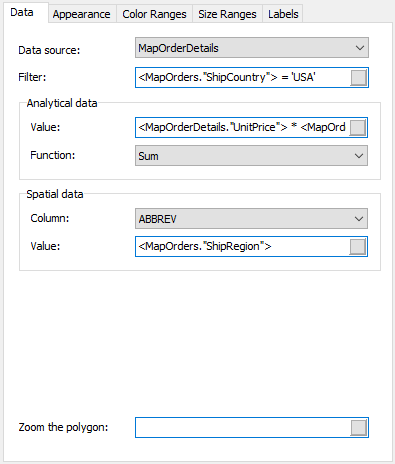The image size is (395, 464).
Task: Click the 'Analytical data' group title
Action: pyautogui.click(x=62, y=103)
